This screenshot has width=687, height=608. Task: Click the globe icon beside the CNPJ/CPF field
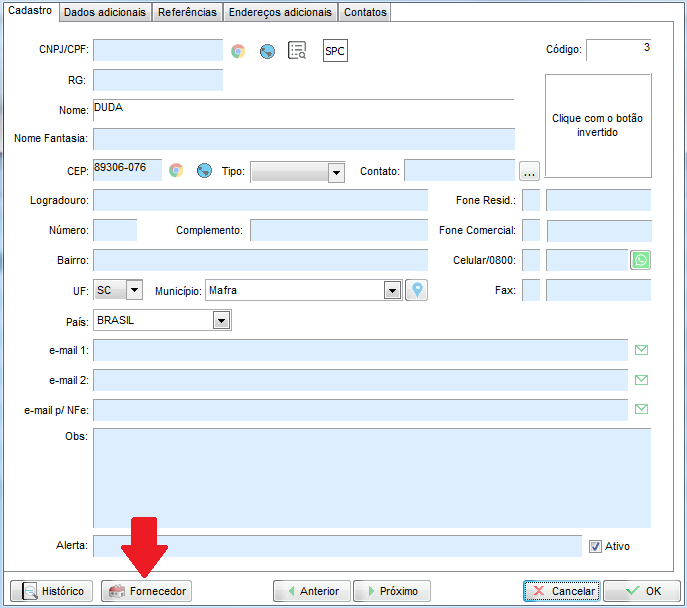(x=267, y=51)
